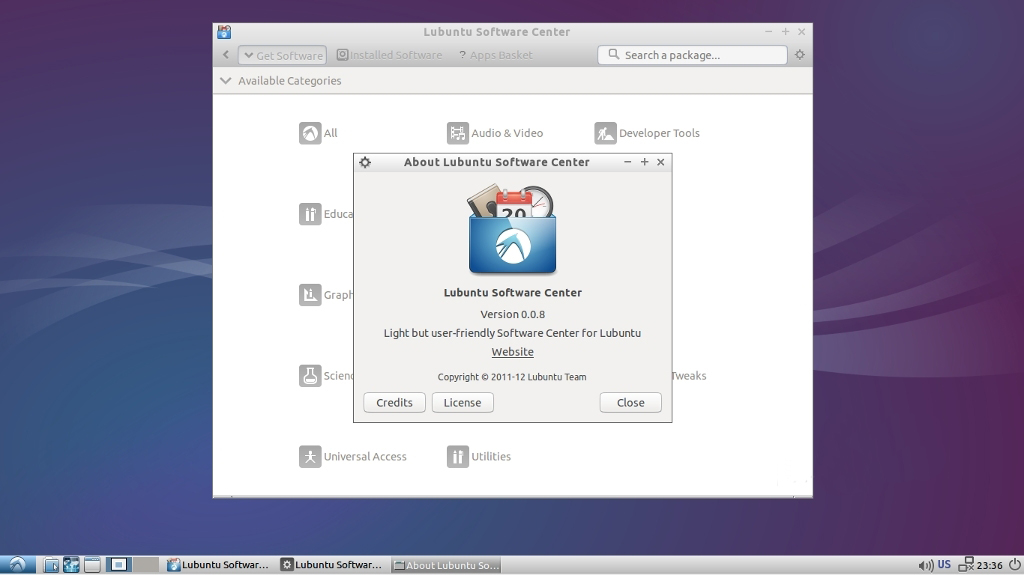The height and width of the screenshot is (575, 1024).
Task: Collapse the Available Categories expander
Action: [x=225, y=81]
